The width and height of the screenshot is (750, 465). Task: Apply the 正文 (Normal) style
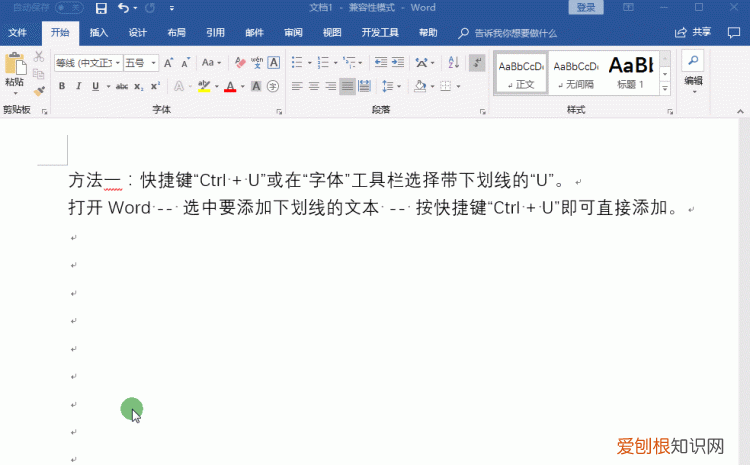coord(521,73)
